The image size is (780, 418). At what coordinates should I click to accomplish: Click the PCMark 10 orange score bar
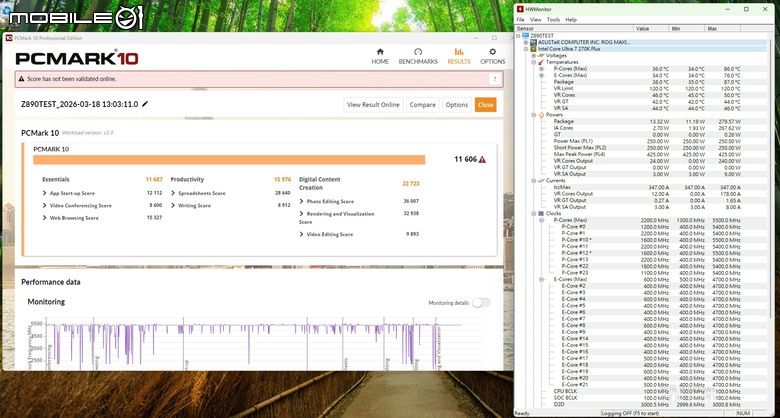pos(229,160)
